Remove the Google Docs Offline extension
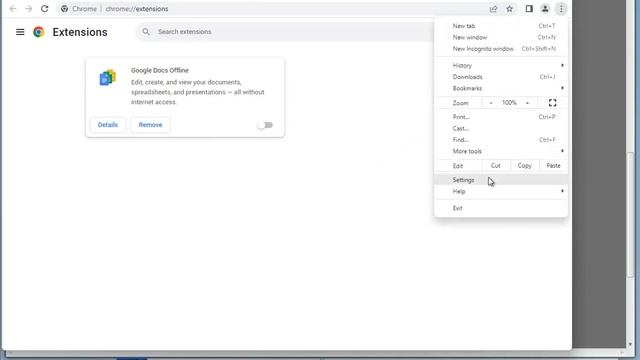 [150, 125]
